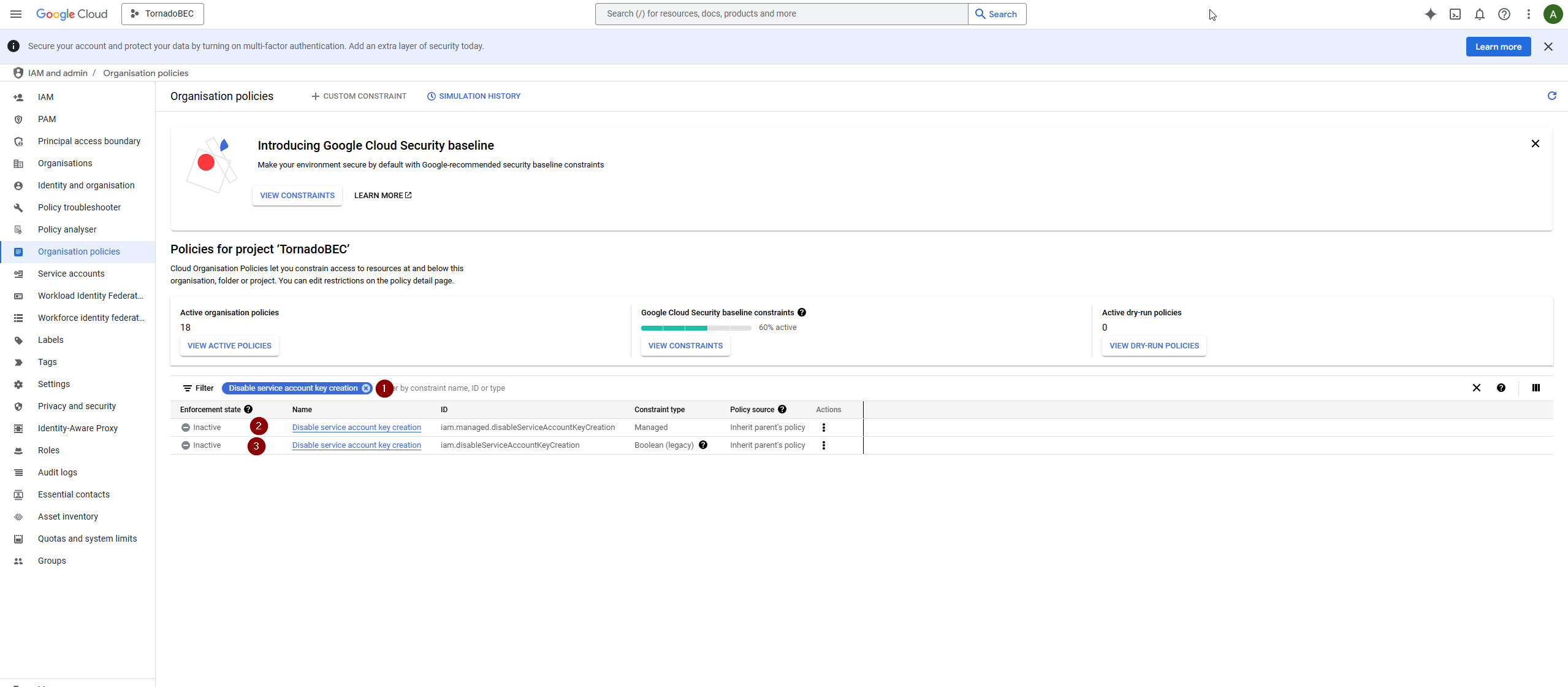Refresh the Organisation policies page

coord(1552,96)
